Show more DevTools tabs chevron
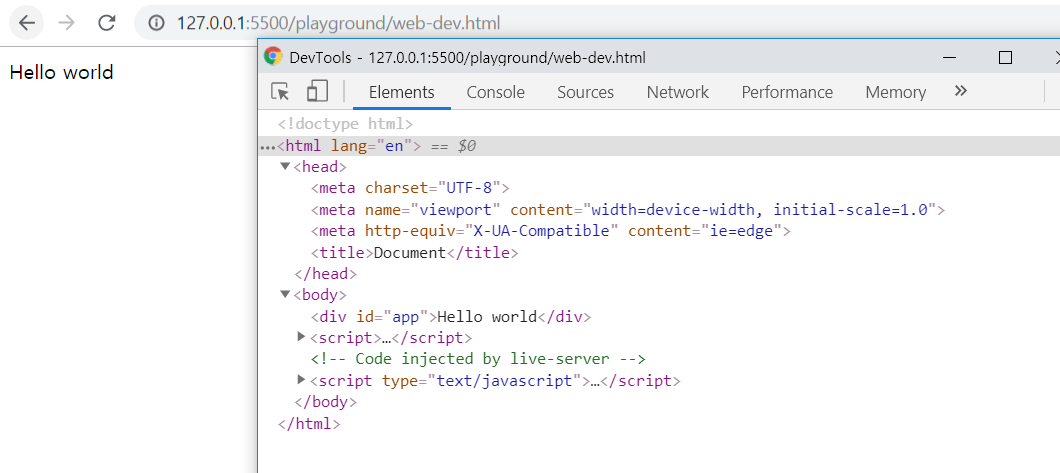The height and width of the screenshot is (473, 1060). (x=961, y=91)
